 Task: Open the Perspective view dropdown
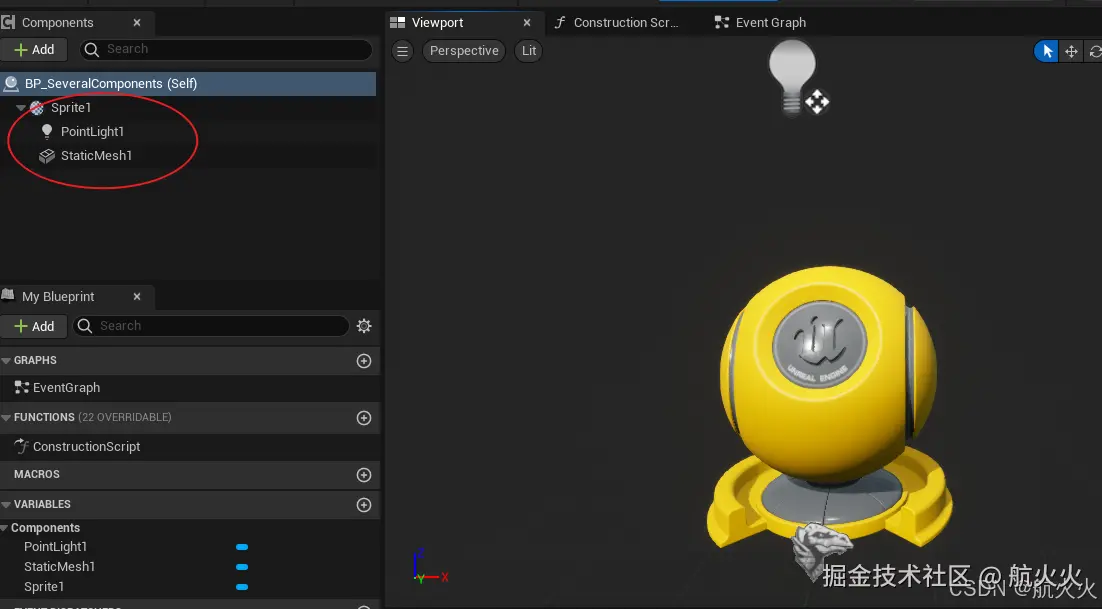[464, 51]
